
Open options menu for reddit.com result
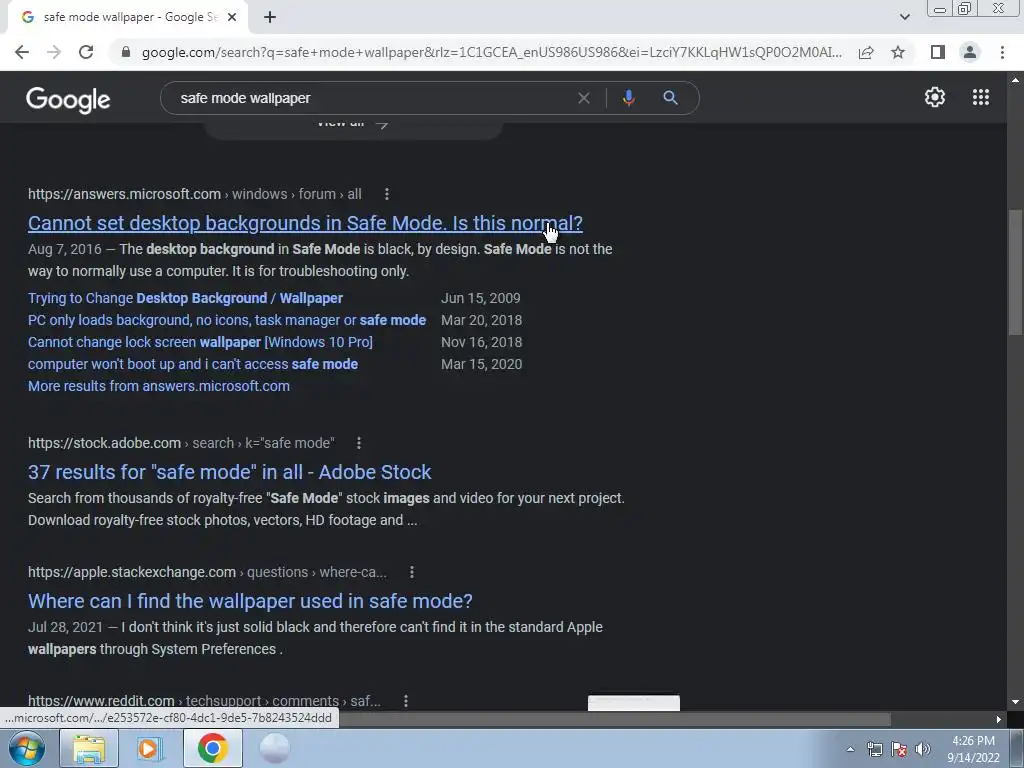[x=406, y=701]
